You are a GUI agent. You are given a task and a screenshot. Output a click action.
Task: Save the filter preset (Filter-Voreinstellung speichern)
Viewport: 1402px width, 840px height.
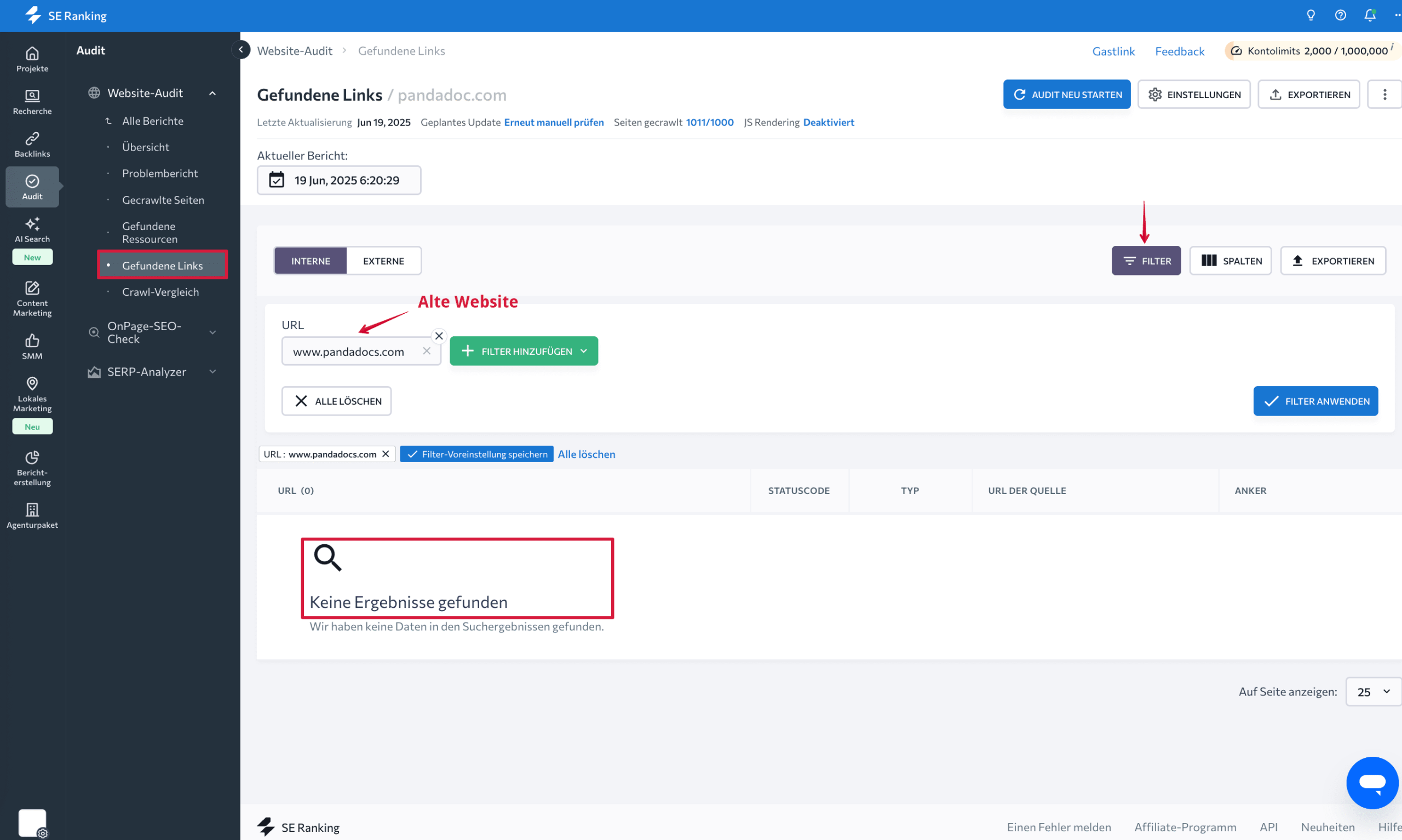click(476, 454)
